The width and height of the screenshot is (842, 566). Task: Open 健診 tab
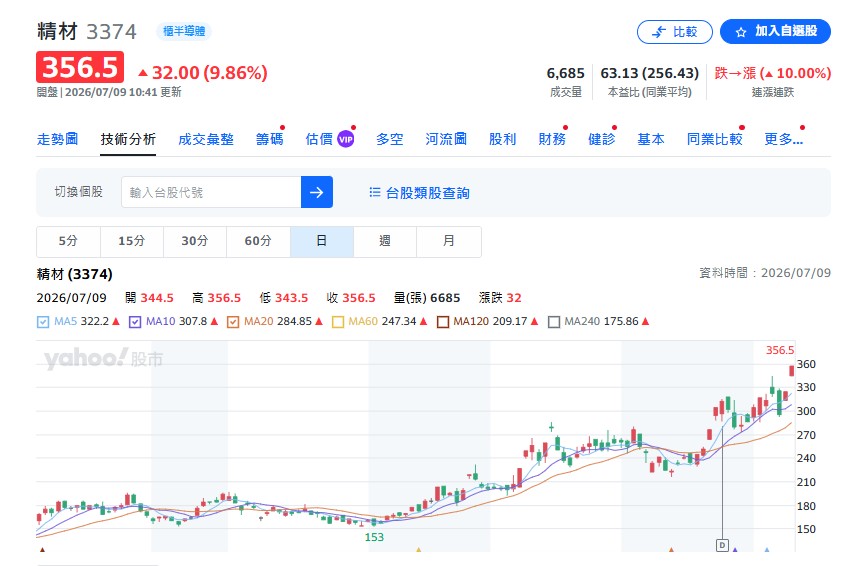[x=601, y=139]
